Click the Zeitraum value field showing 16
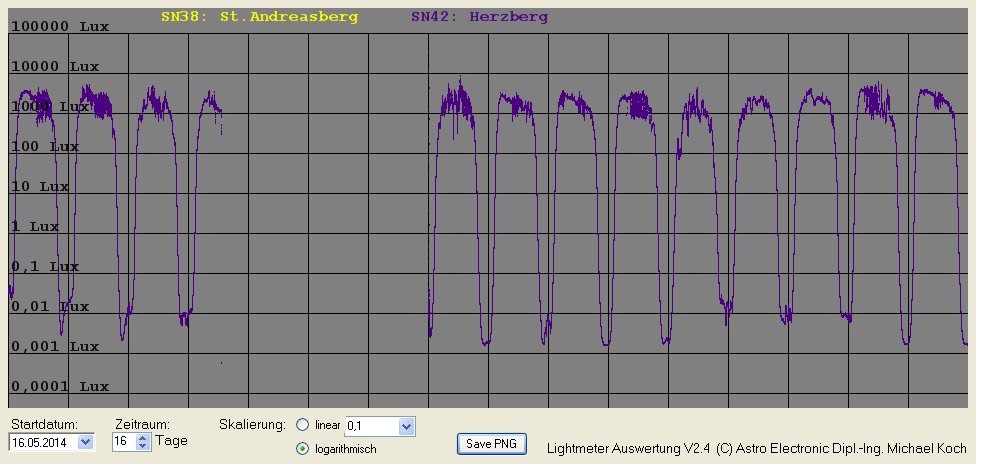981x476 pixels. click(124, 442)
